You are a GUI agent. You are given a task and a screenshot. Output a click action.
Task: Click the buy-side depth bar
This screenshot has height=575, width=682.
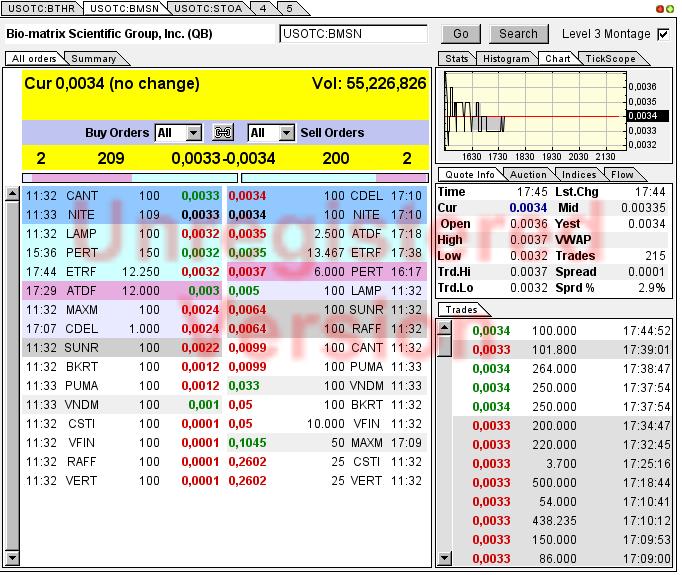(130, 178)
